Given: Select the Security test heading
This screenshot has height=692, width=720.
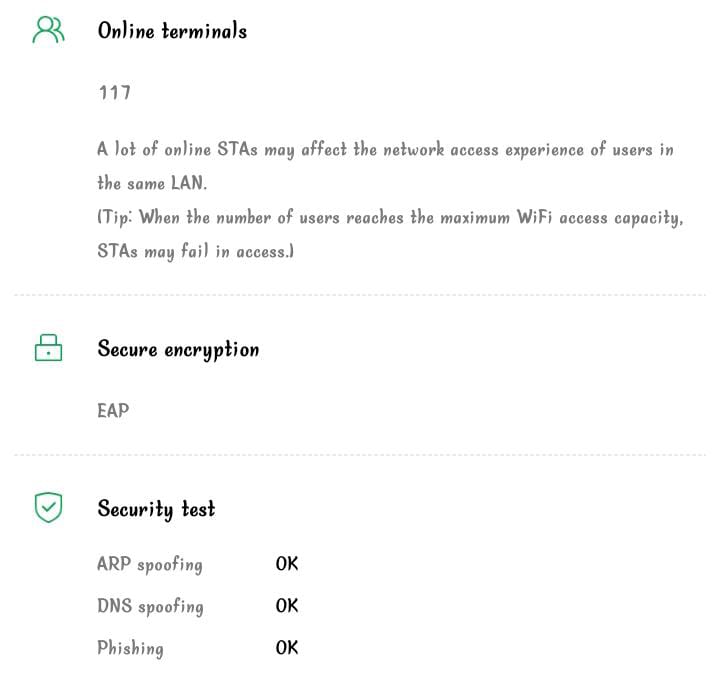Looking at the screenshot, I should point(156,509).
